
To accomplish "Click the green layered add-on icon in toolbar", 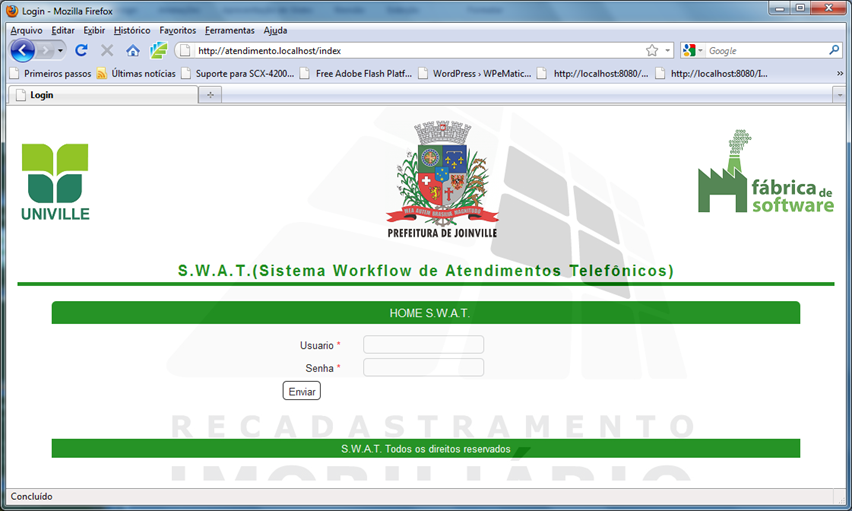I will coord(159,51).
